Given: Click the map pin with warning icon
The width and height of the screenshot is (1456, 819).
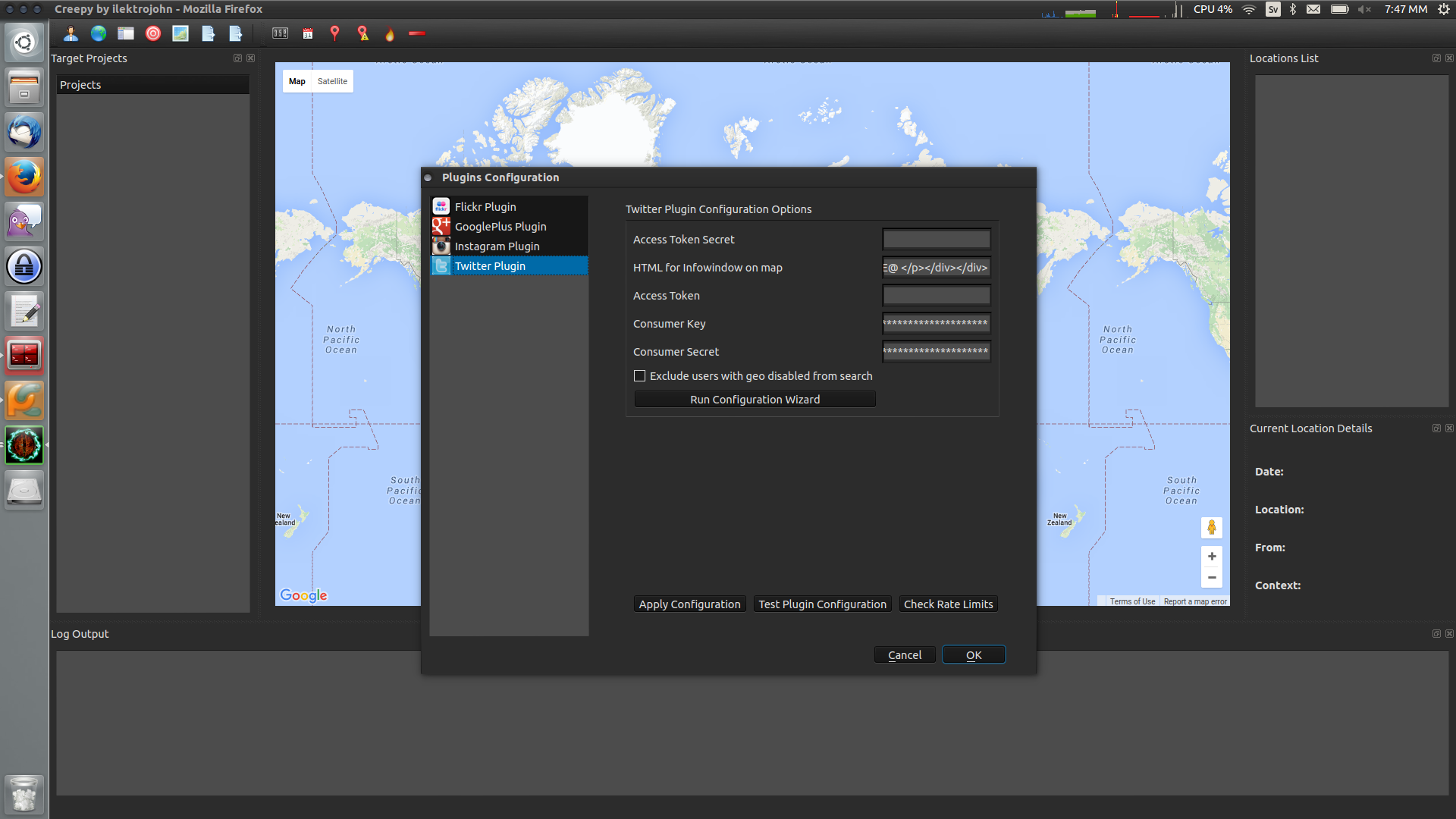Looking at the screenshot, I should tap(363, 33).
